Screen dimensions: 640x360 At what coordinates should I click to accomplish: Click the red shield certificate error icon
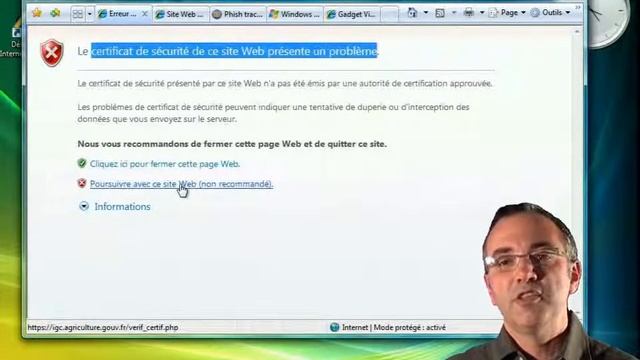point(52,53)
